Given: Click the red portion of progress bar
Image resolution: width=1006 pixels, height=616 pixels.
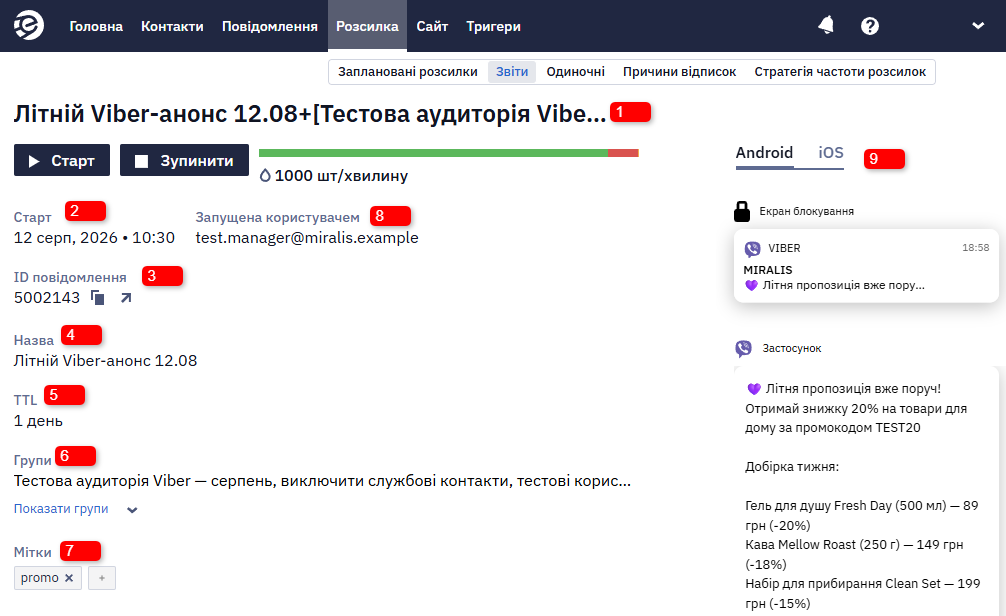Looking at the screenshot, I should [x=623, y=153].
